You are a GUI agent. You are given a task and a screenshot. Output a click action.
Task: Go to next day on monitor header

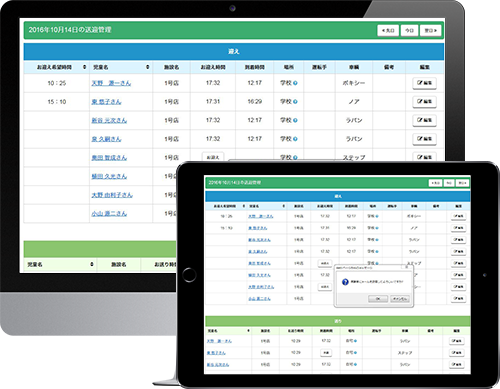pos(431,30)
